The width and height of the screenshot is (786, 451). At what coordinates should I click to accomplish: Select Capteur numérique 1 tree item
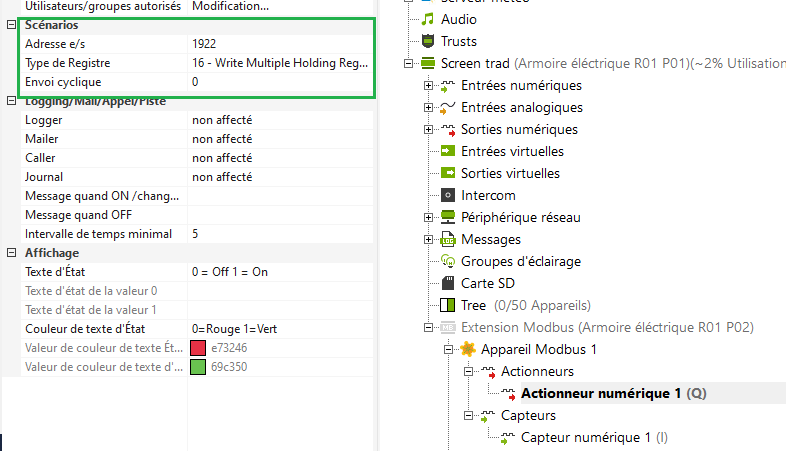pyautogui.click(x=585, y=437)
